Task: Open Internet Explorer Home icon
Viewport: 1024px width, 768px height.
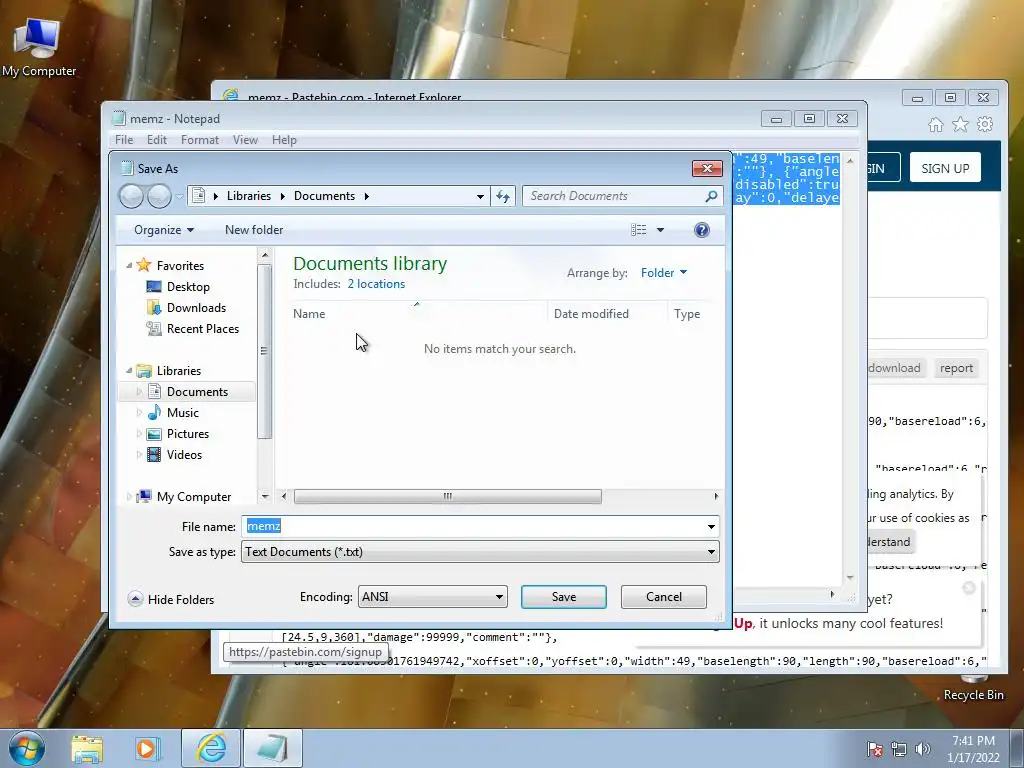Action: tap(936, 125)
